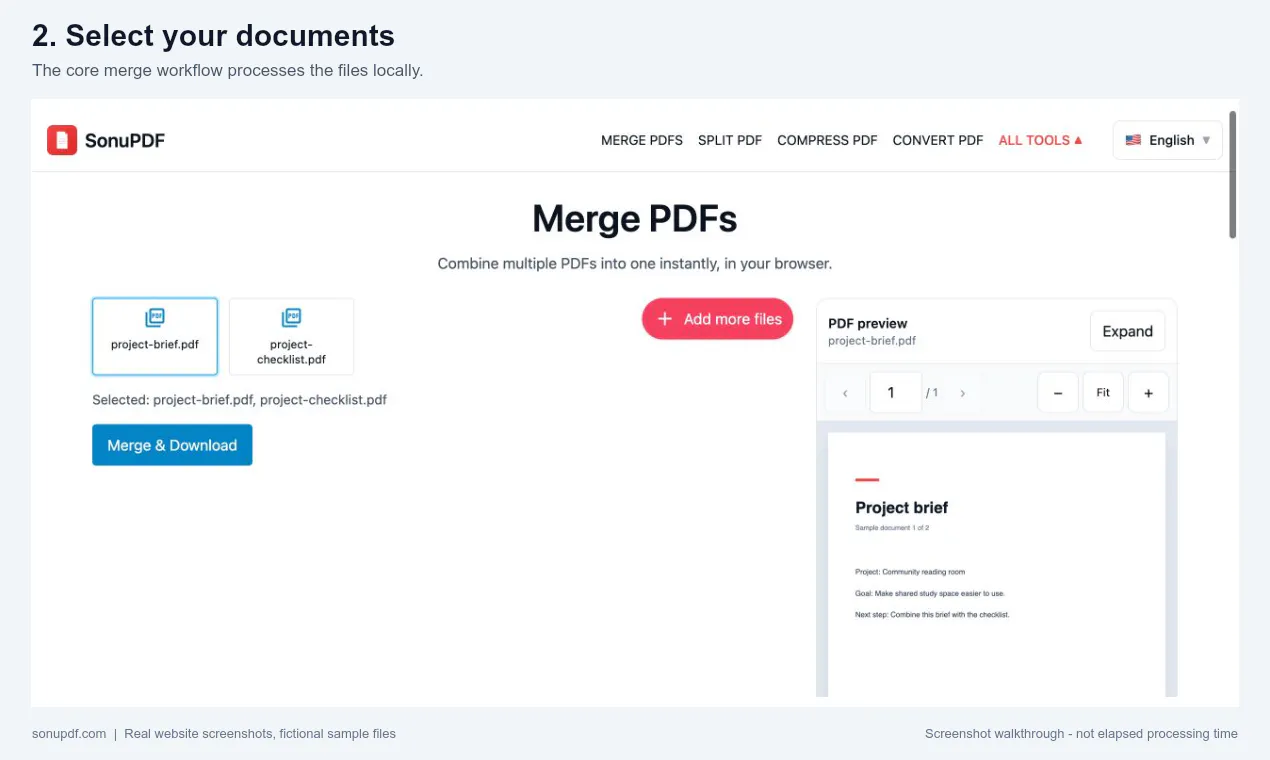This screenshot has height=760, width=1270.
Task: Click the 'Merge PDFs' heading
Action: tap(635, 219)
